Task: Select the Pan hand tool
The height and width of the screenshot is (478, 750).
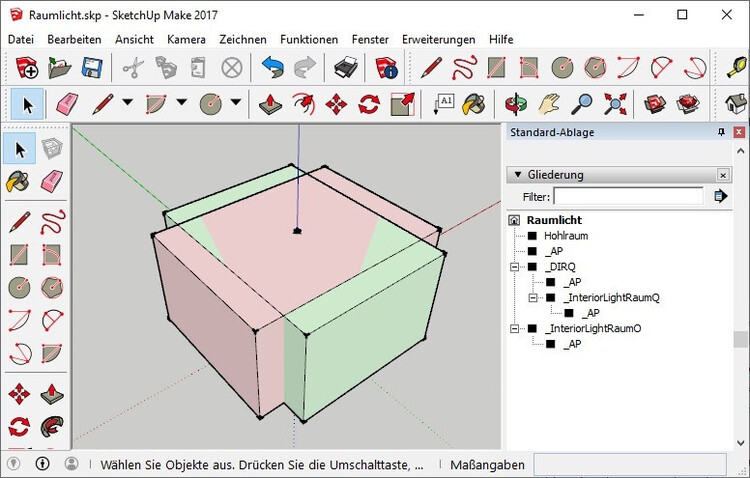Action: tap(549, 103)
